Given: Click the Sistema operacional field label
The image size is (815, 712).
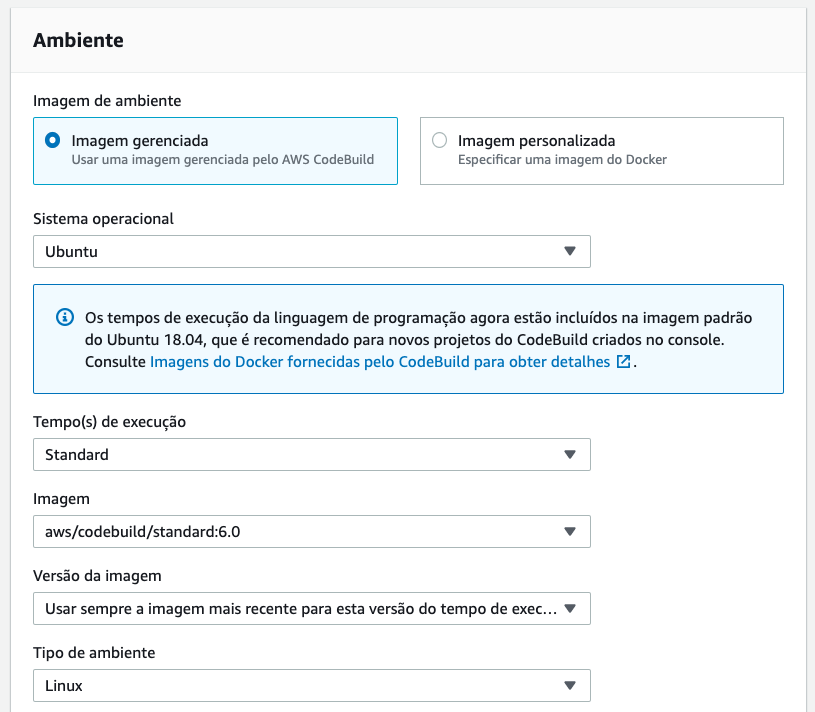Looking at the screenshot, I should pos(103,219).
